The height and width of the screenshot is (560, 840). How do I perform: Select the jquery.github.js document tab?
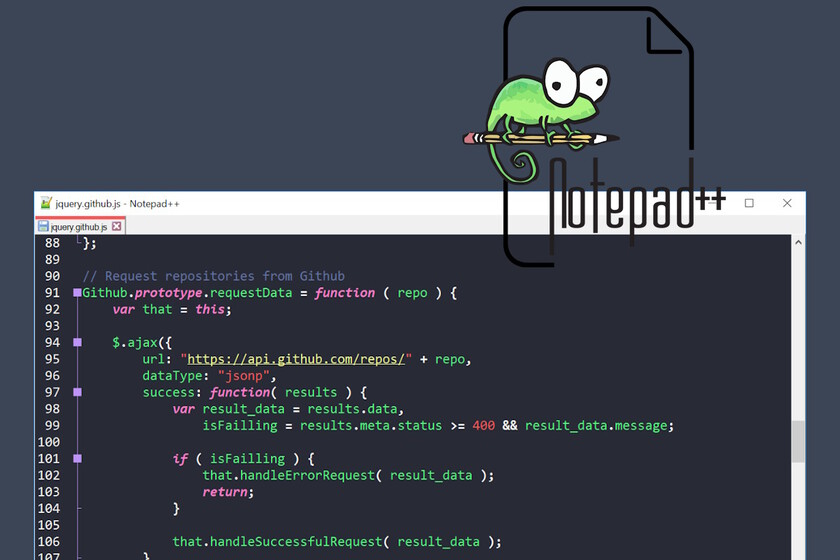[78, 227]
